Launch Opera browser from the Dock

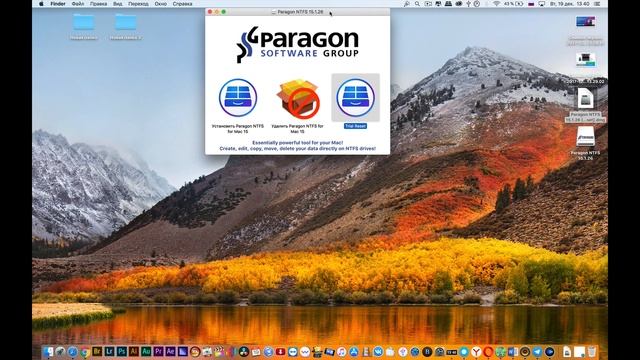(x=488, y=351)
